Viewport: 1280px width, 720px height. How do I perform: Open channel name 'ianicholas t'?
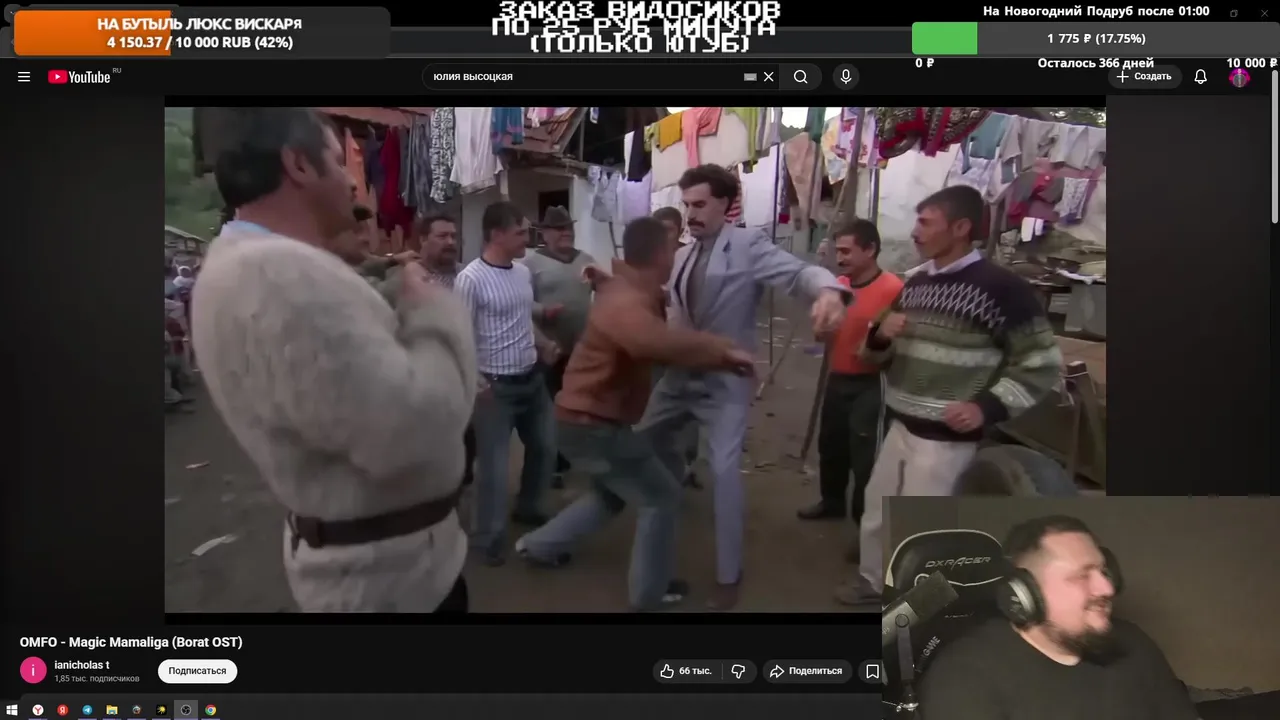coord(82,665)
